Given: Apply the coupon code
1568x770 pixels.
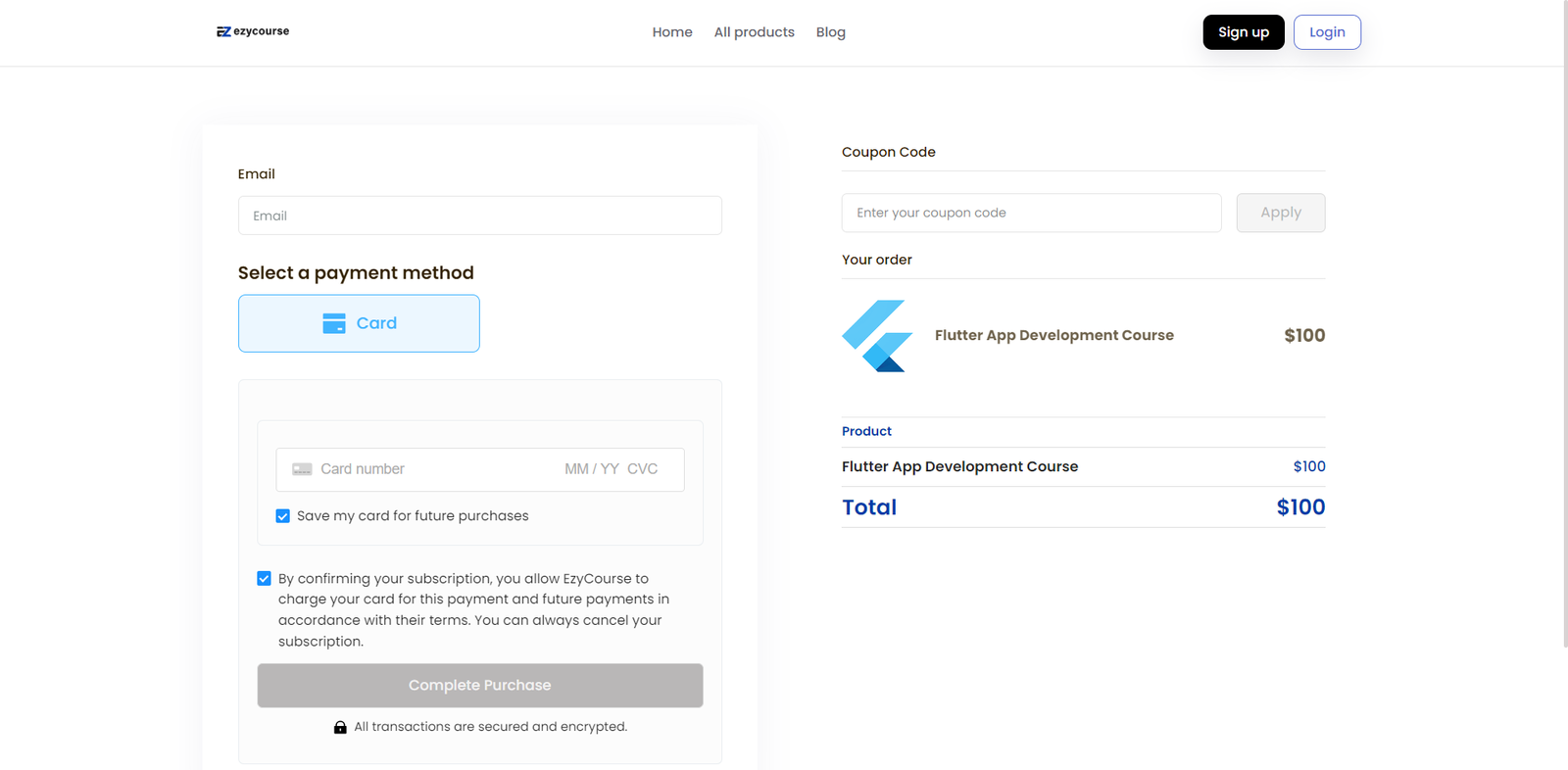Looking at the screenshot, I should [1280, 213].
